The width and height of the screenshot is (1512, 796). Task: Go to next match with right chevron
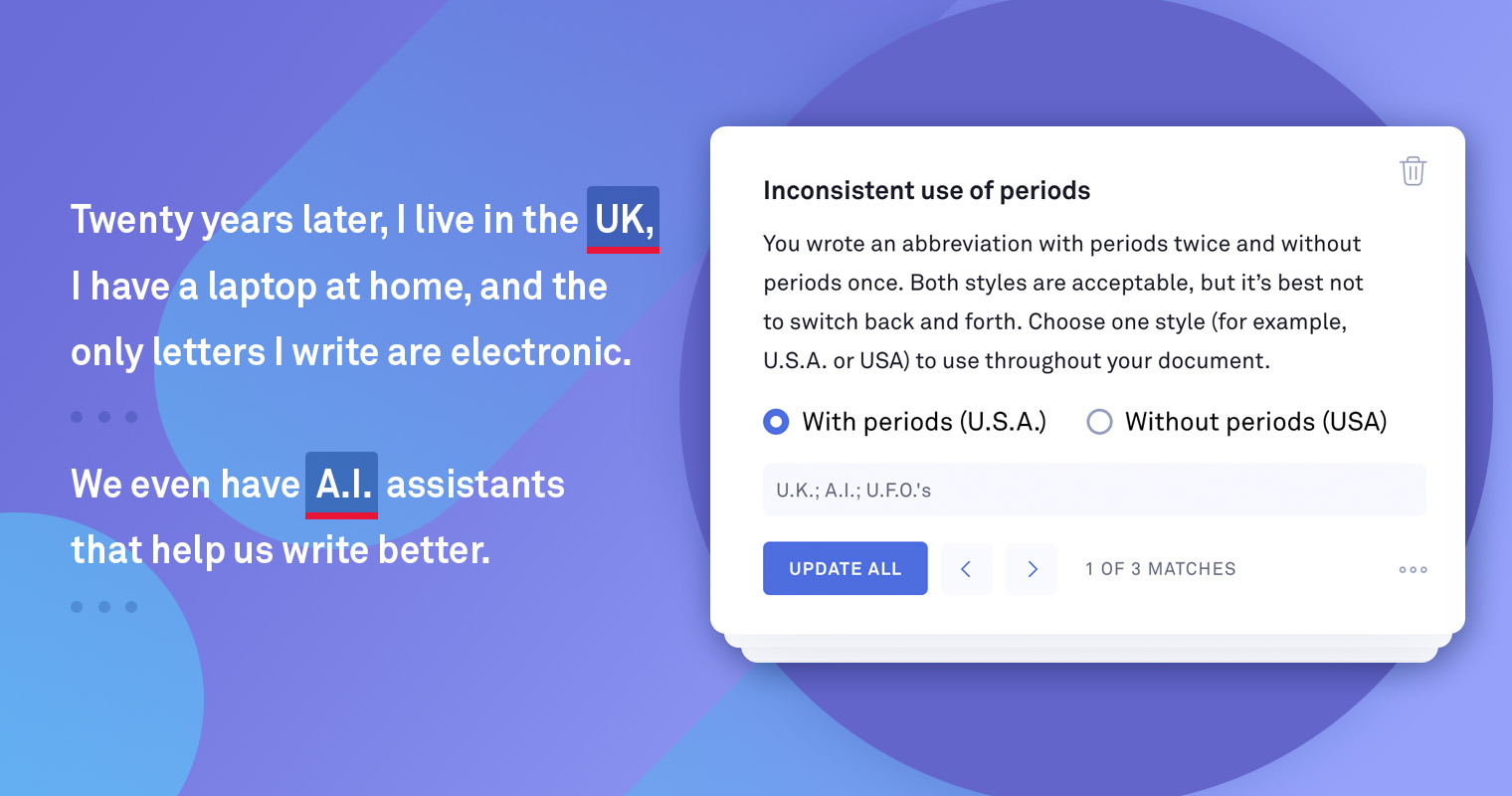click(1032, 569)
